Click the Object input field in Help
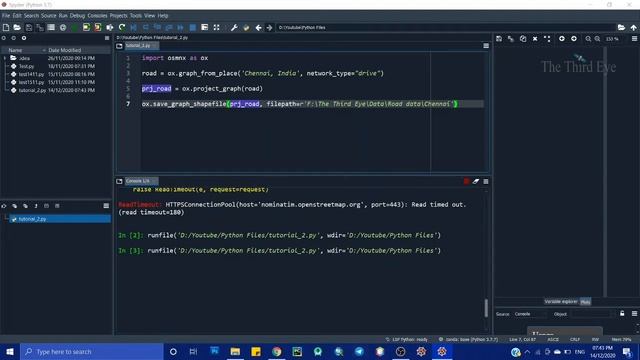This screenshot has width=640, height=360. tap(592, 314)
